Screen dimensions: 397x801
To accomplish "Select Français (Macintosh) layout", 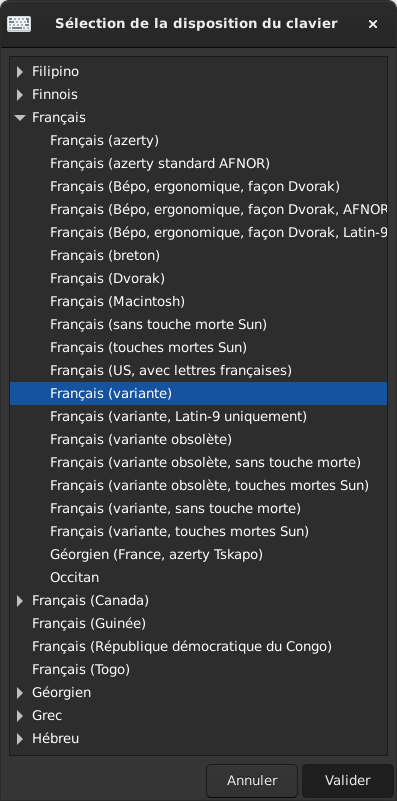I will (198, 301).
